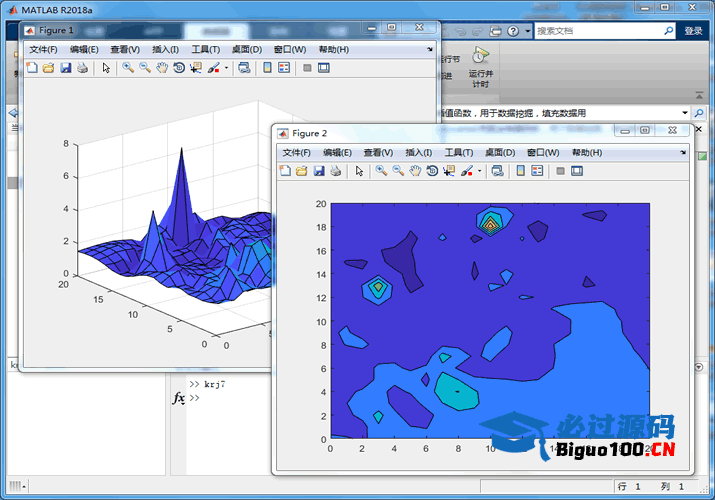Choose Pan hand tool in Figure 2
Image resolution: width=715 pixels, height=500 pixels.
(415, 171)
